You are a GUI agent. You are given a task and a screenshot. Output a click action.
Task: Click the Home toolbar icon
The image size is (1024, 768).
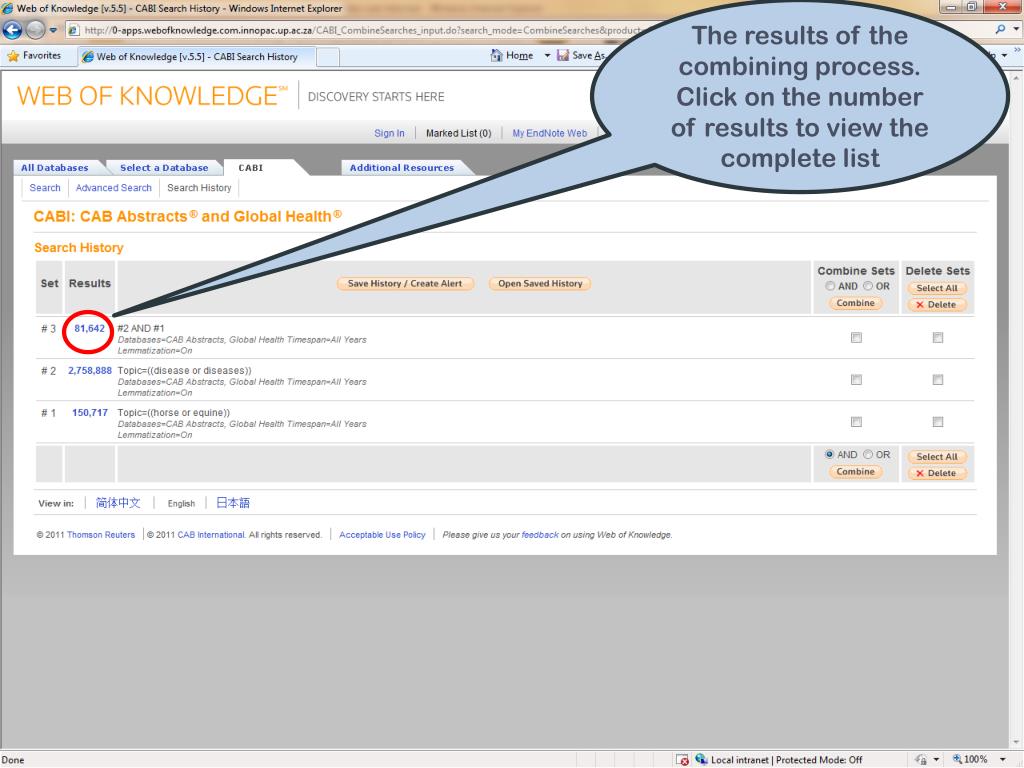pos(496,56)
